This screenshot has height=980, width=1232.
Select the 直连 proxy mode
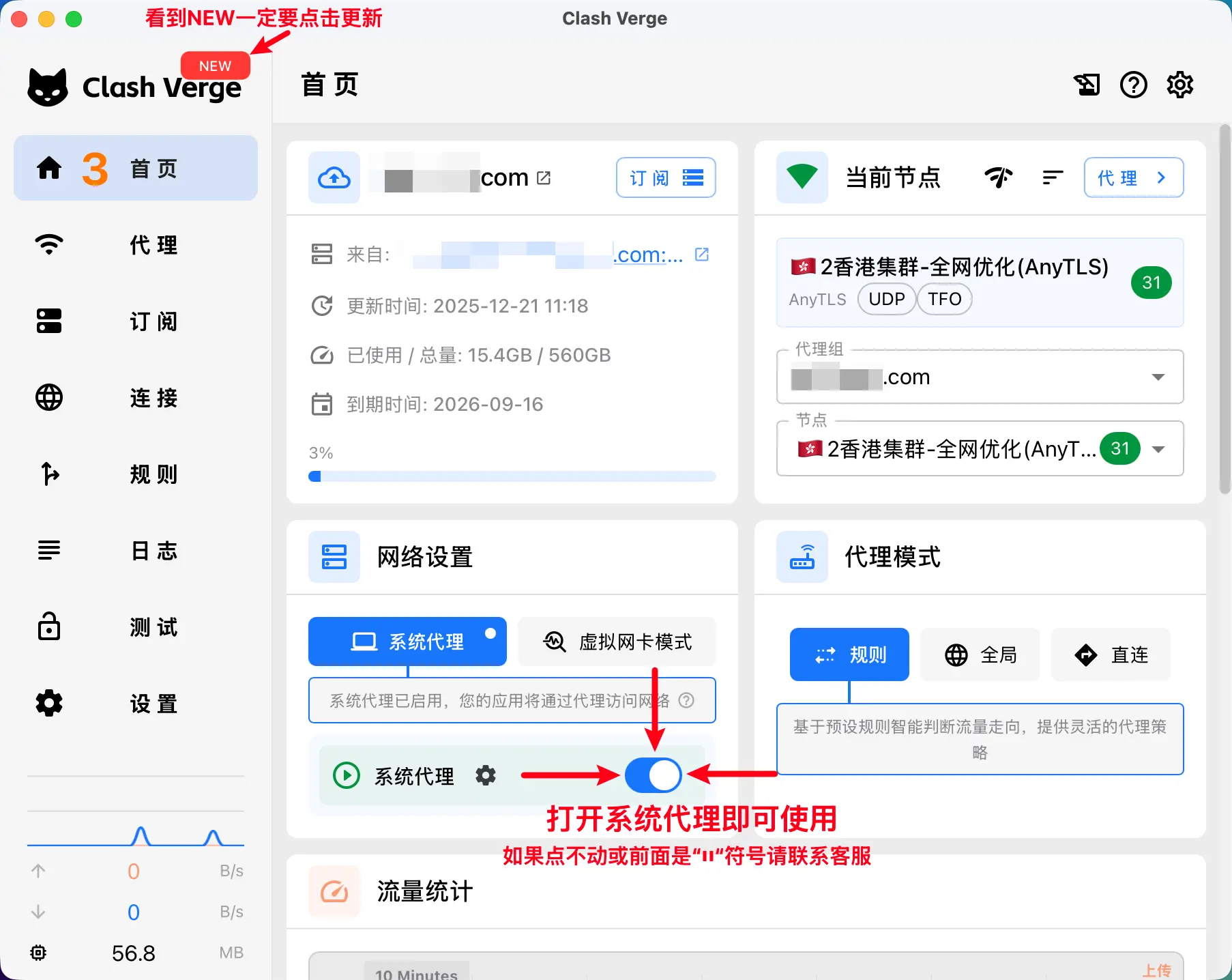pos(1111,655)
